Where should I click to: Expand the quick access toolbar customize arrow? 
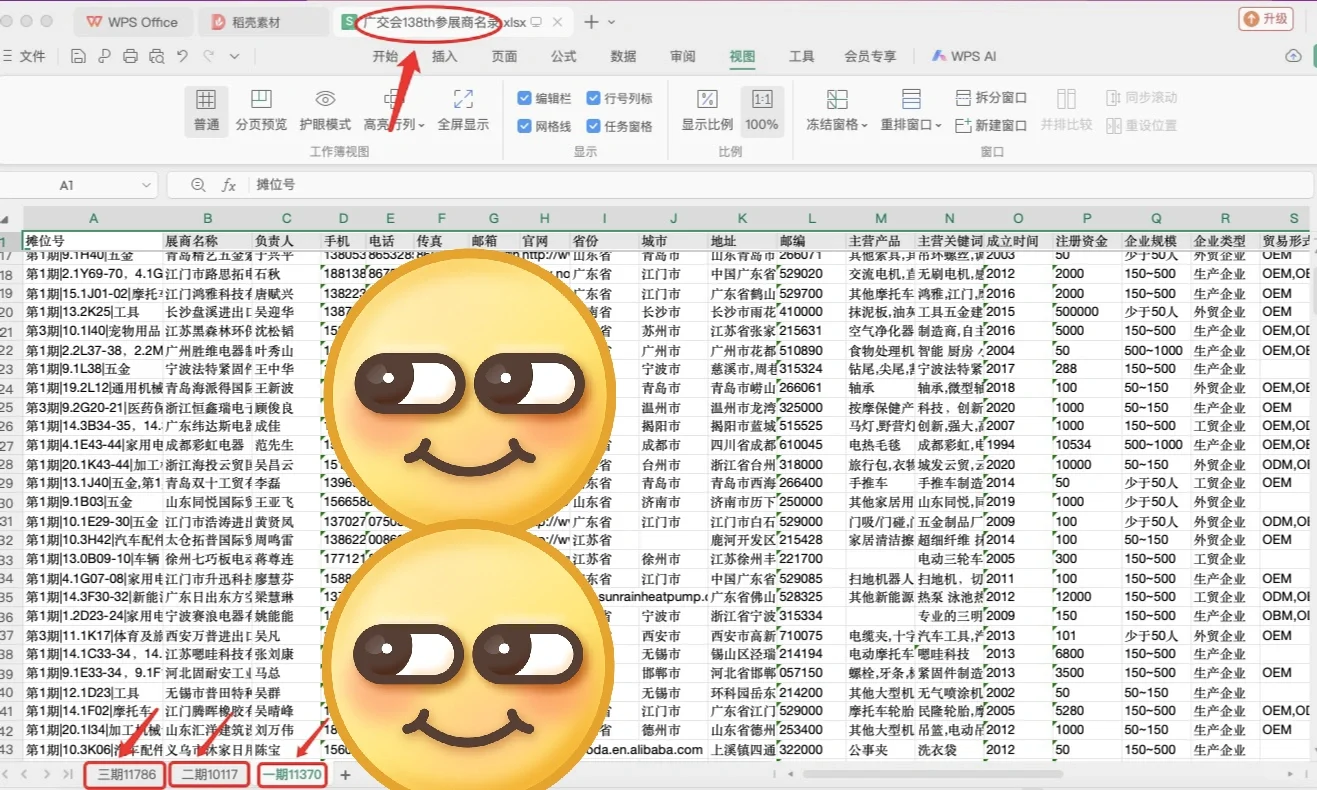tap(236, 56)
